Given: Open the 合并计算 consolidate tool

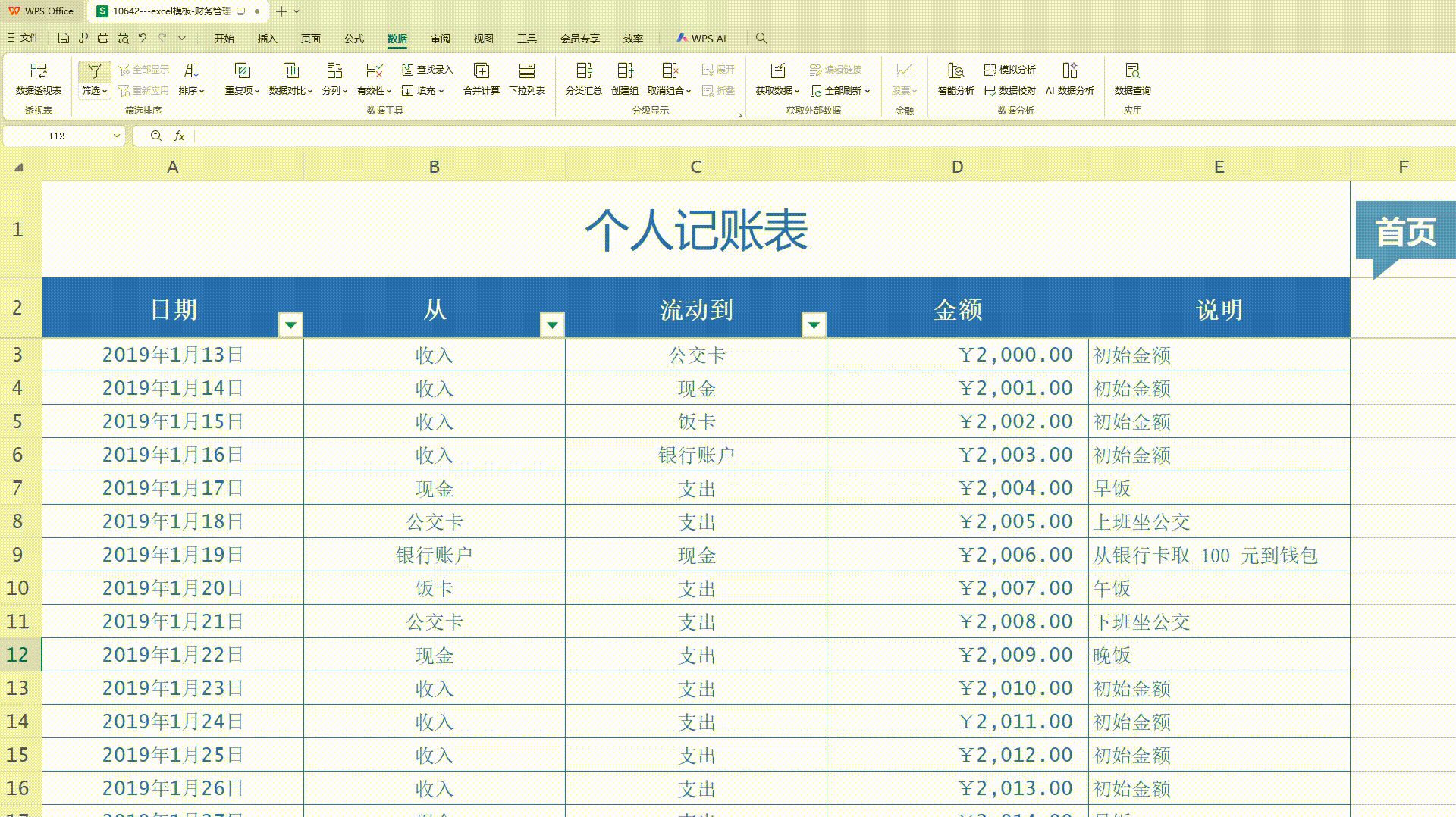Looking at the screenshot, I should pyautogui.click(x=482, y=79).
